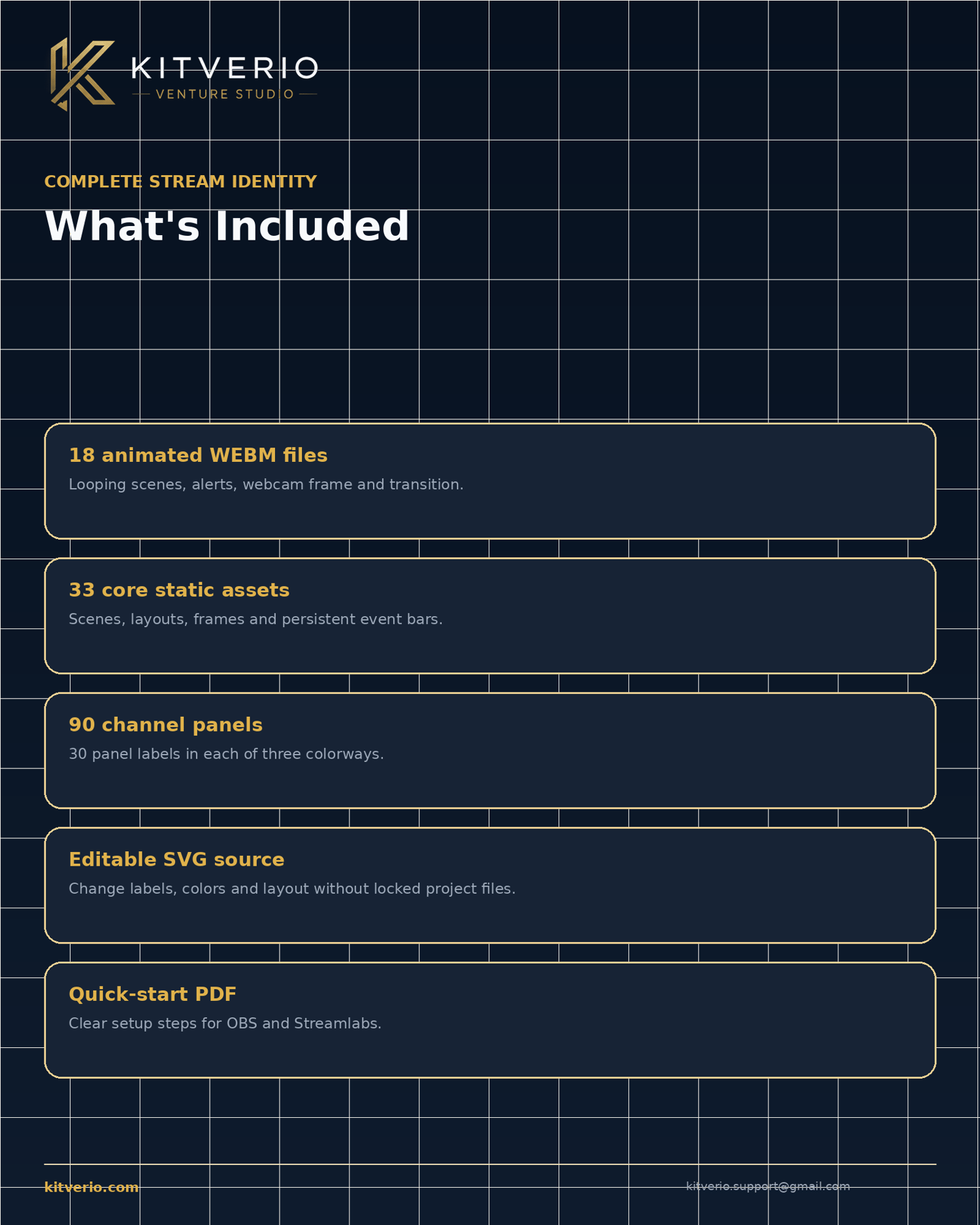Click the 30 panel labels description
The height and width of the screenshot is (1225, 980).
pos(226,754)
